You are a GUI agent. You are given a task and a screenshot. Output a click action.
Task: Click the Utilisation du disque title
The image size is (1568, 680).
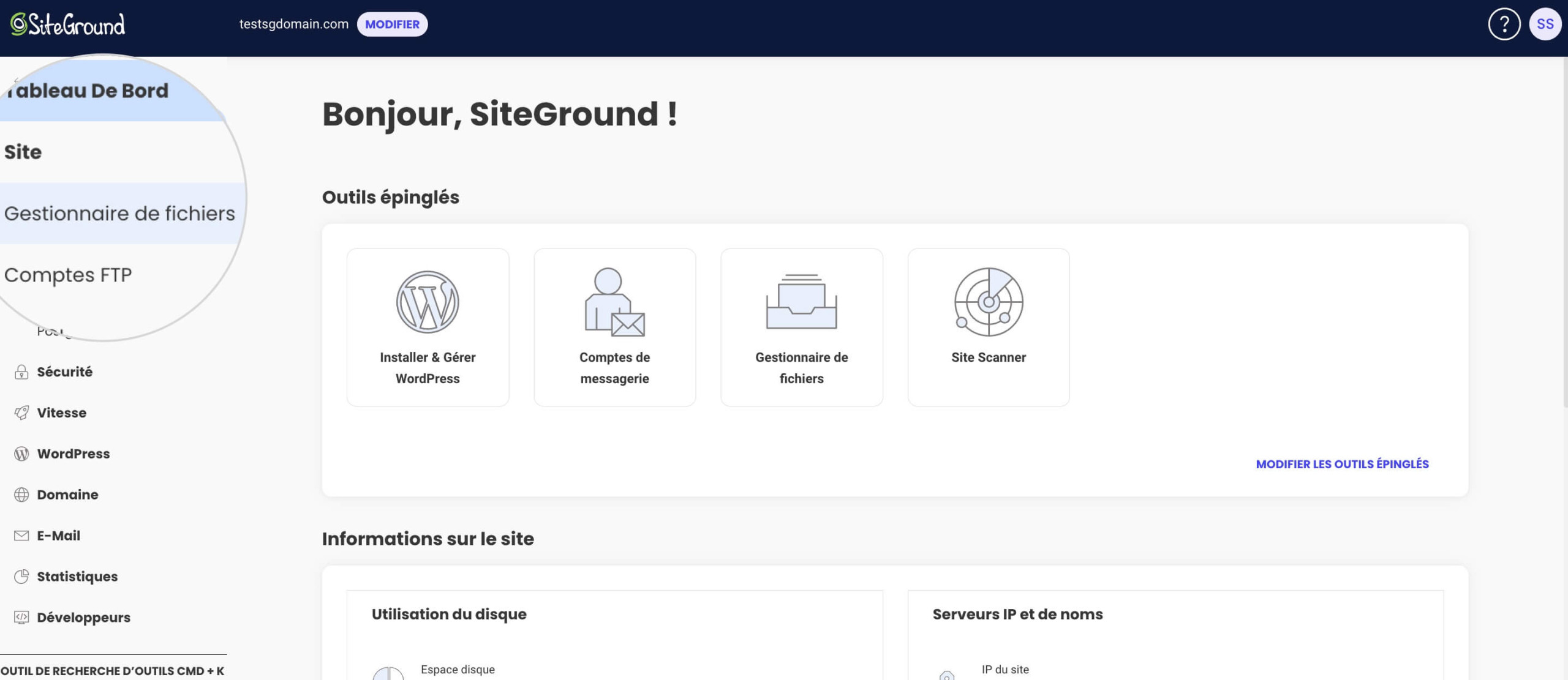coord(449,615)
